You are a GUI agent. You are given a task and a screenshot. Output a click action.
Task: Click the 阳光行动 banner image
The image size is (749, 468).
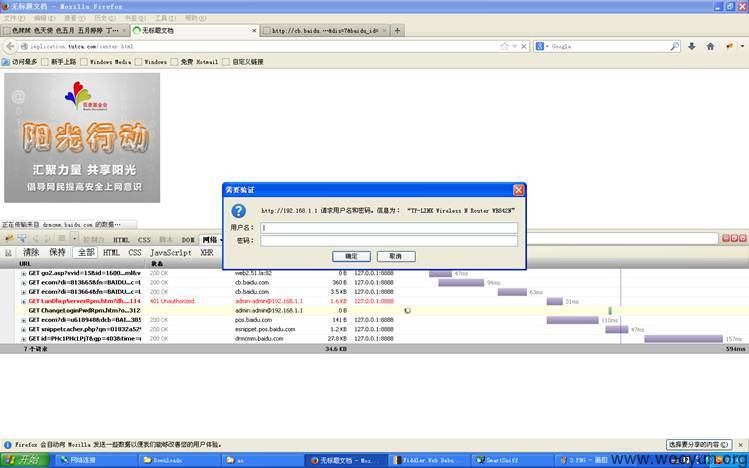82,138
